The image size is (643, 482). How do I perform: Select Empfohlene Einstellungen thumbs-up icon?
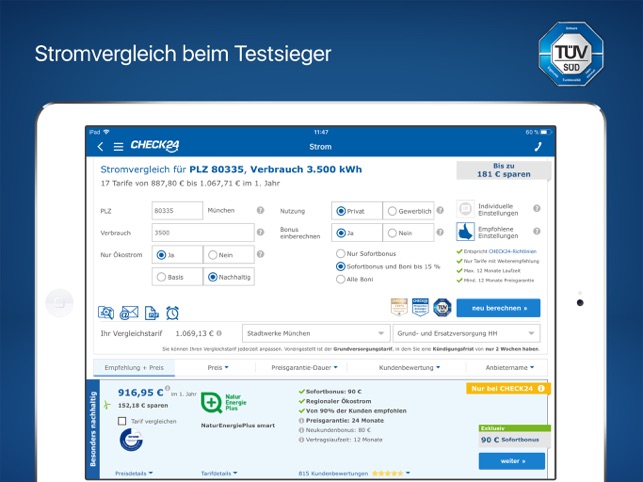[465, 232]
